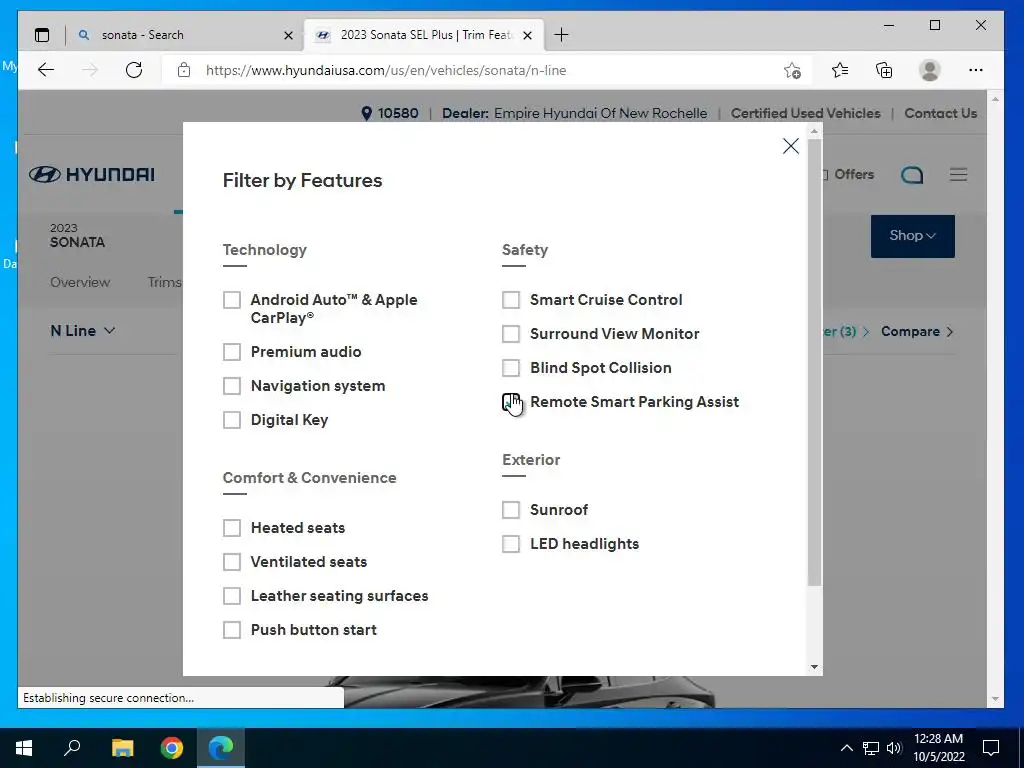Check Smart Cruise Control
This screenshot has height=768, width=1024.
coord(511,300)
